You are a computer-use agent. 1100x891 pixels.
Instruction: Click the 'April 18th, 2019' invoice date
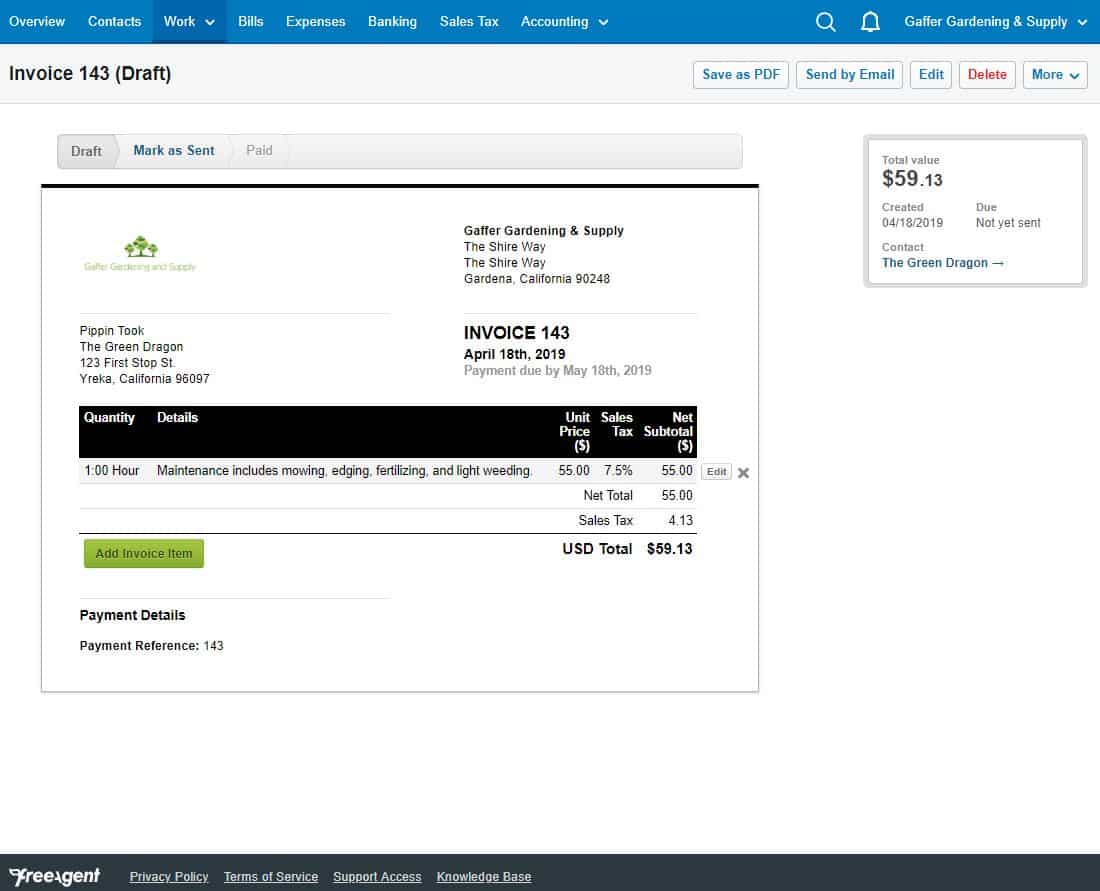pyautogui.click(x=514, y=354)
